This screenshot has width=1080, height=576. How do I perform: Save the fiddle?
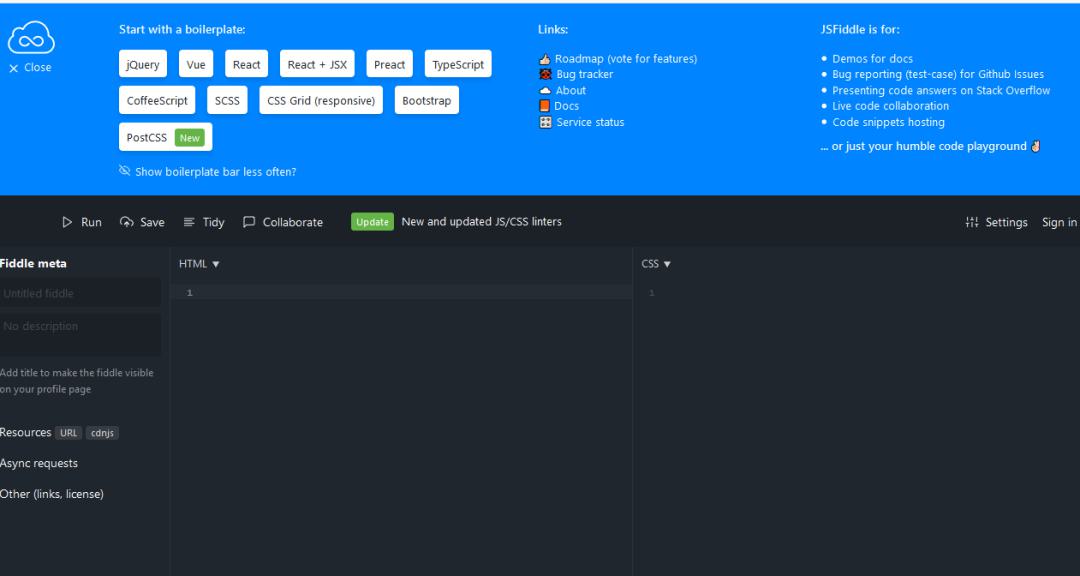[x=143, y=222]
